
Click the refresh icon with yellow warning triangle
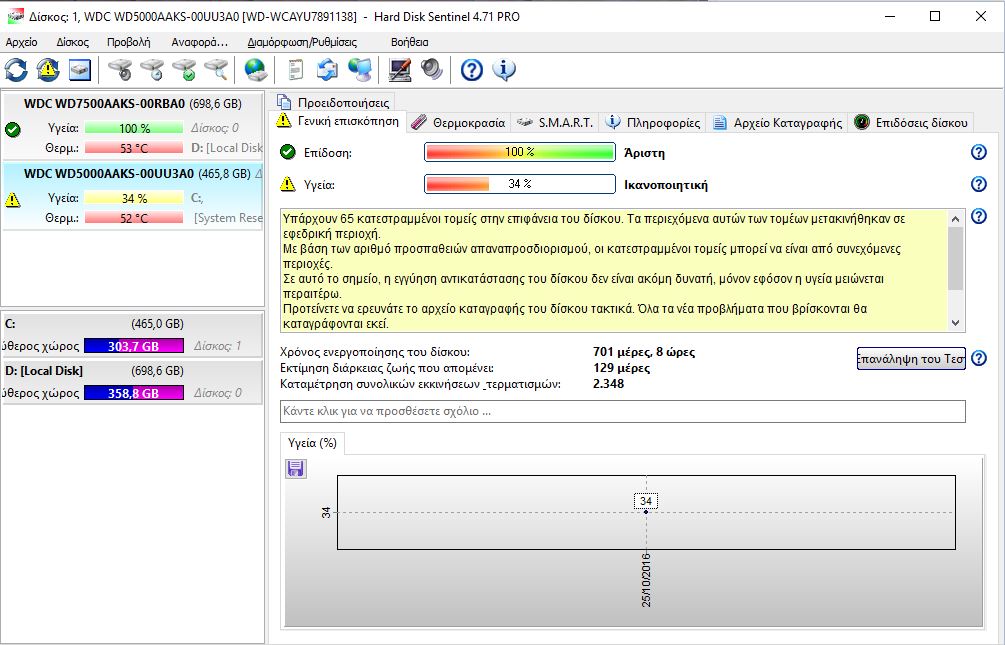47,70
